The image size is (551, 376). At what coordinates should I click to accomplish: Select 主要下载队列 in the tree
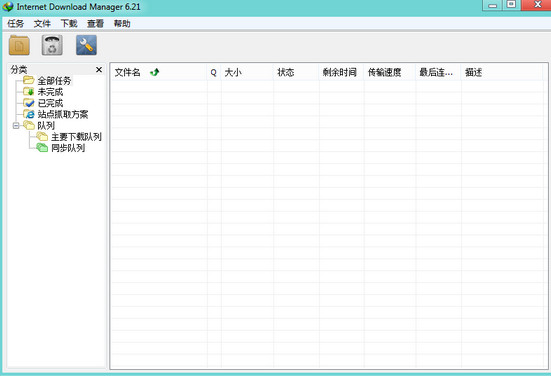(76, 137)
